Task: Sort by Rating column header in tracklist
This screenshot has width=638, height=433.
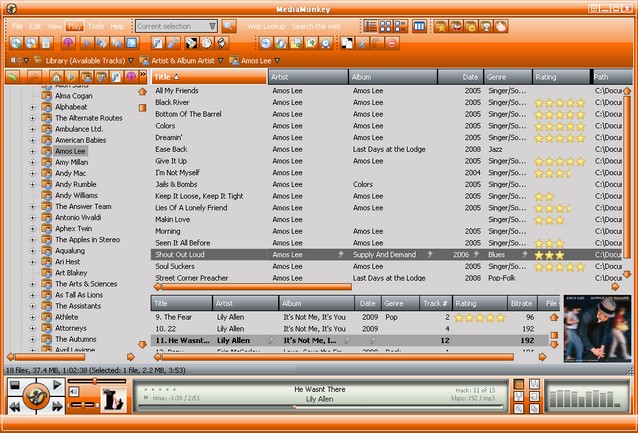Action: click(x=561, y=77)
